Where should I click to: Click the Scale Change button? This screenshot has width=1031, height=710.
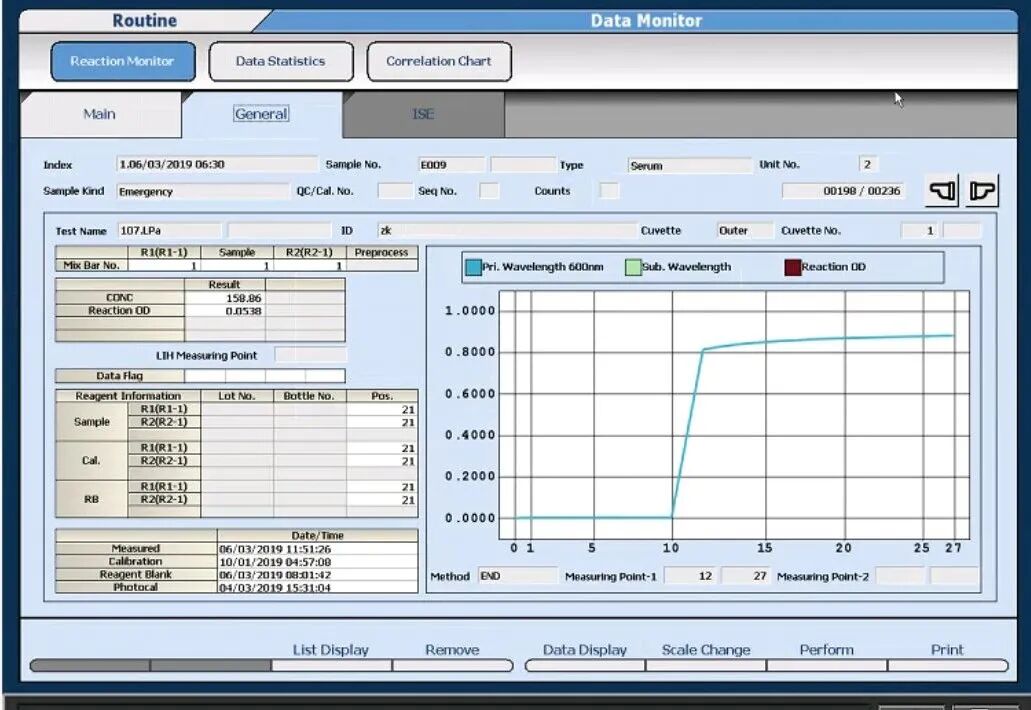click(706, 657)
